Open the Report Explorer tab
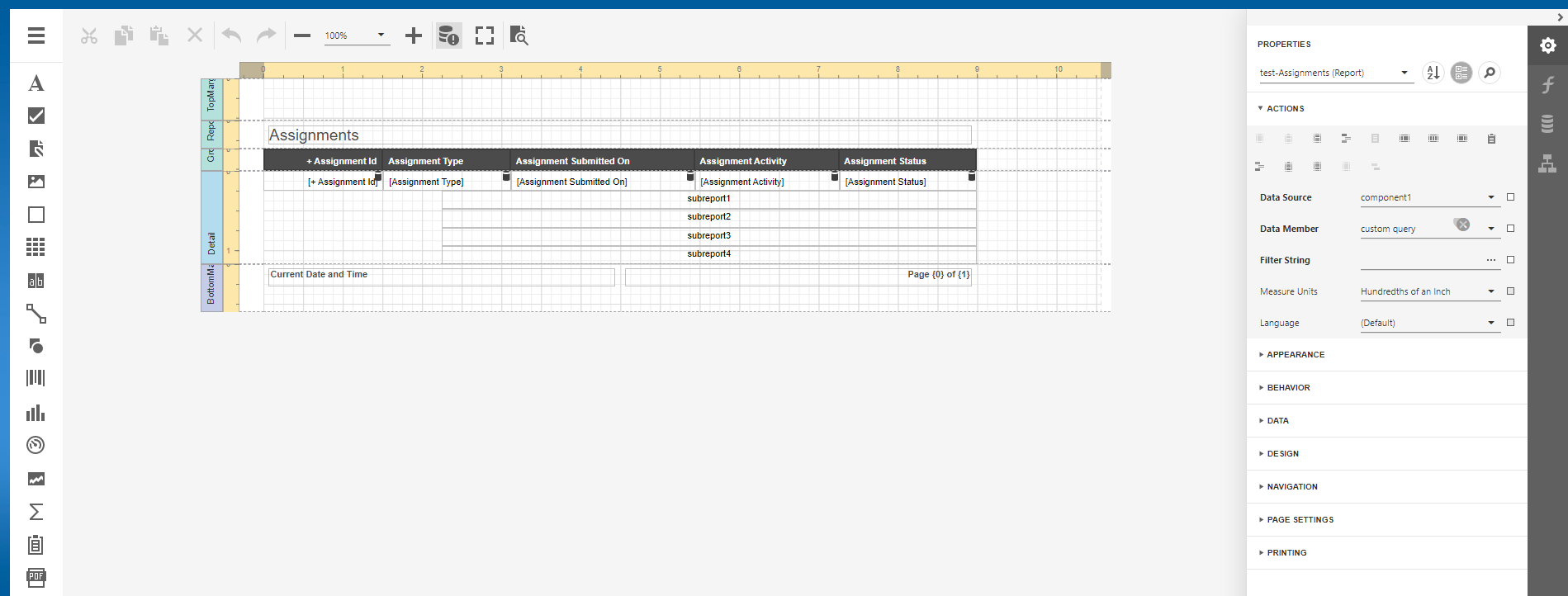The width and height of the screenshot is (1568, 596). coord(1547,163)
